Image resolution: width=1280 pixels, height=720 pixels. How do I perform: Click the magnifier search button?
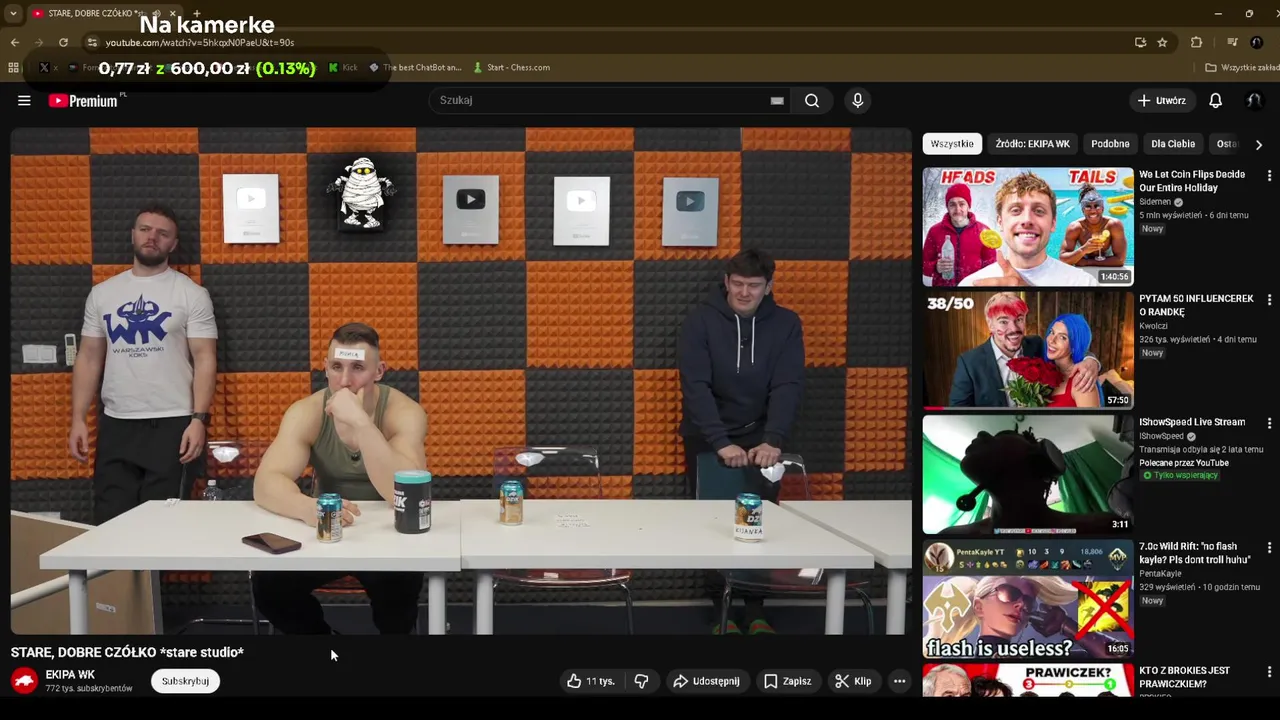pyautogui.click(x=812, y=100)
